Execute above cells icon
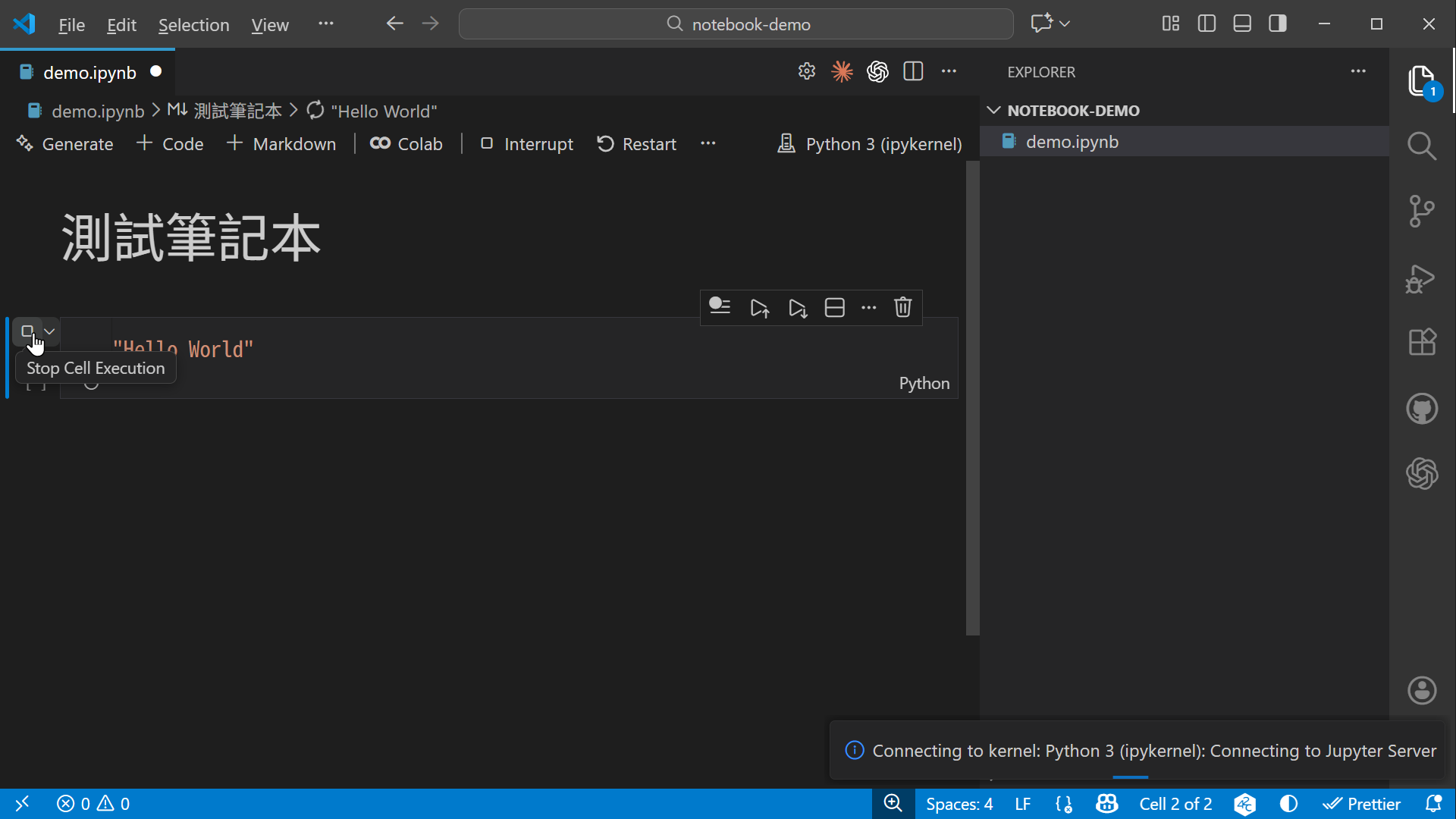 point(759,308)
